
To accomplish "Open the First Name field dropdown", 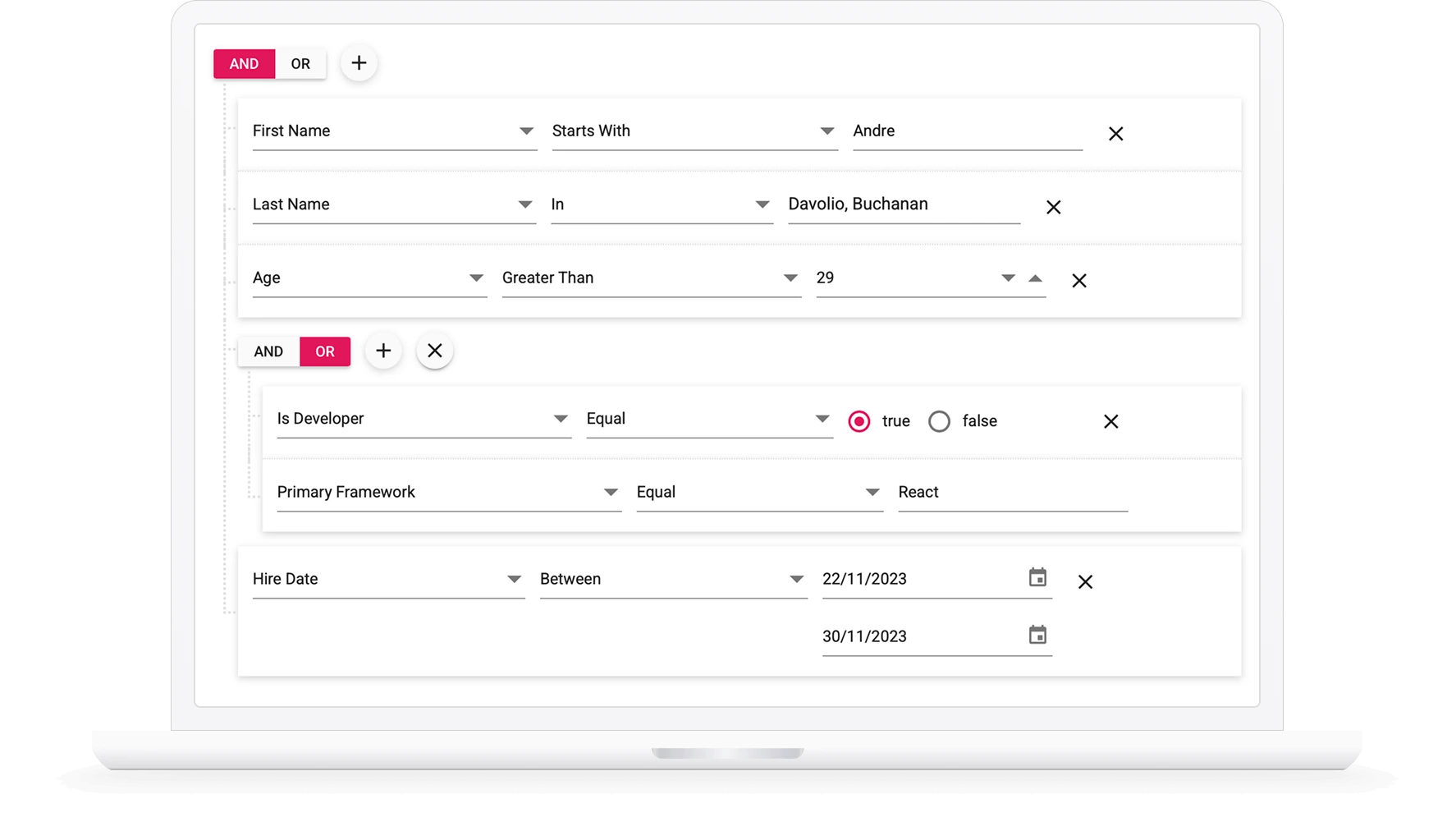I will [x=526, y=131].
